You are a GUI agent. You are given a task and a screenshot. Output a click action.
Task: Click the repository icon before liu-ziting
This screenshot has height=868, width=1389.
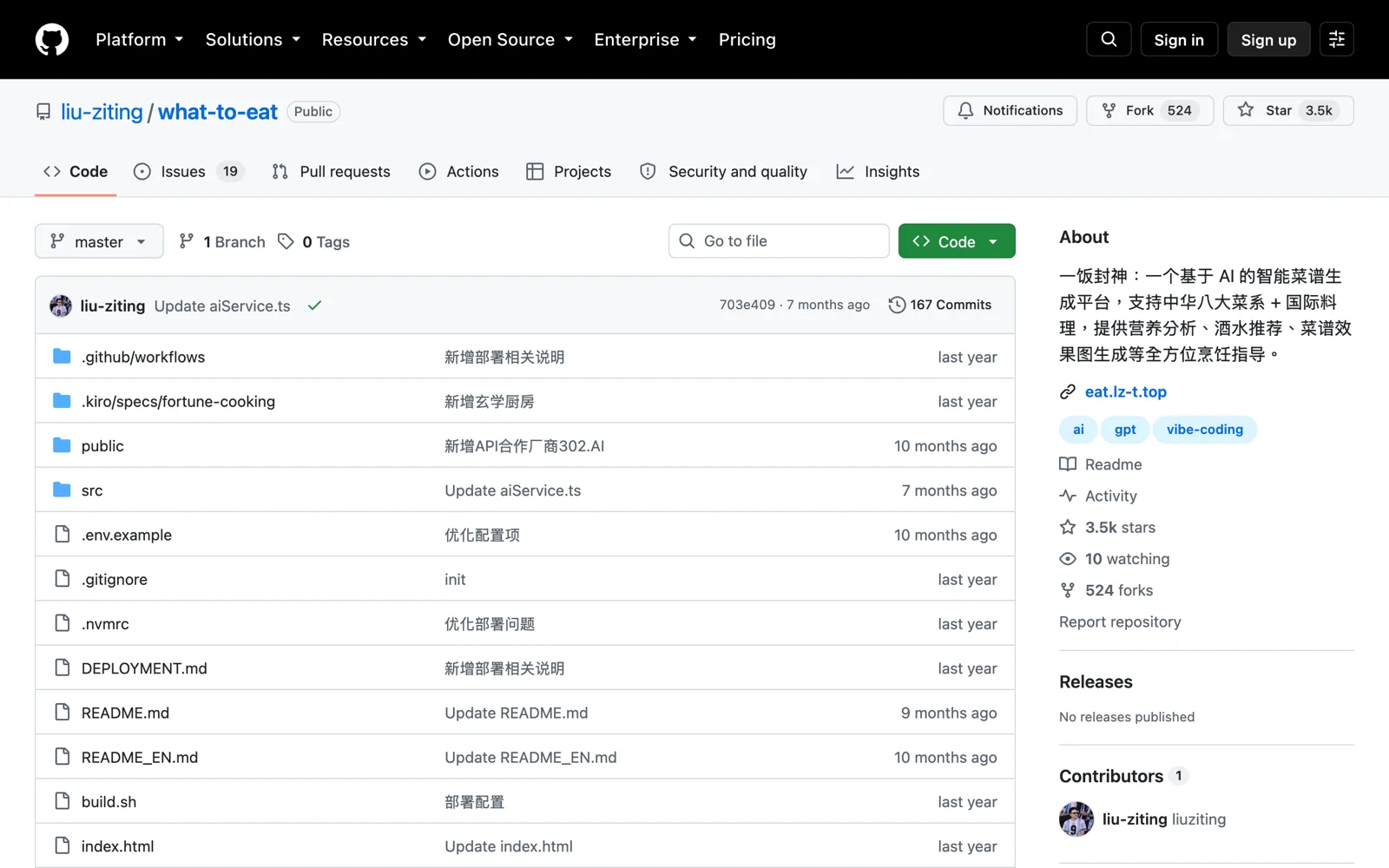click(x=43, y=112)
